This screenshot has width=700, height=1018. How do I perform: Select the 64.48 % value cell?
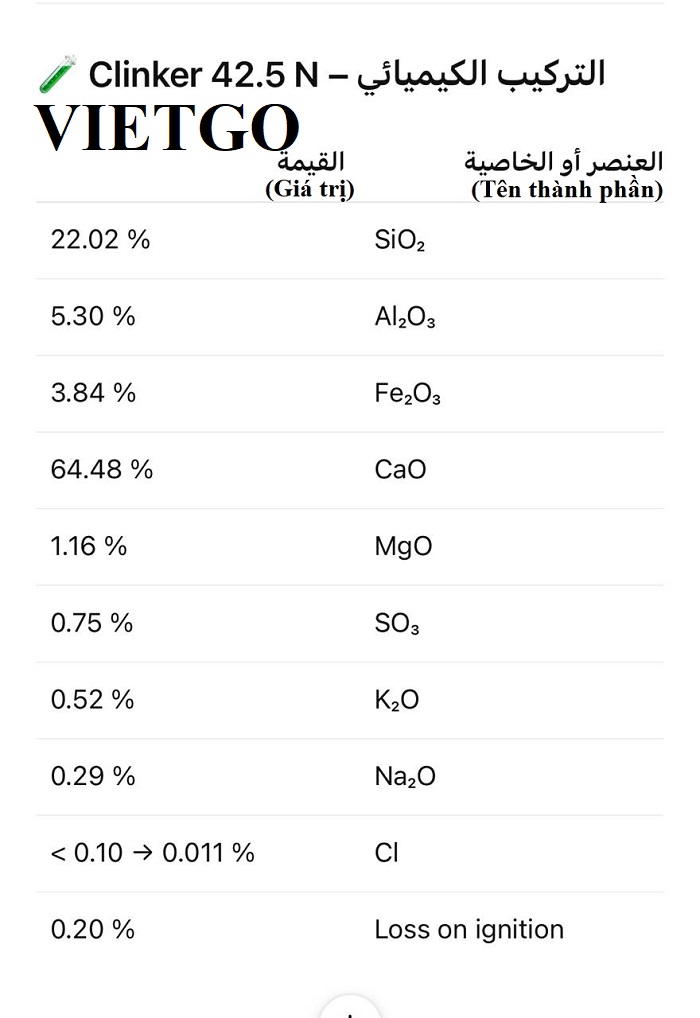(102, 470)
